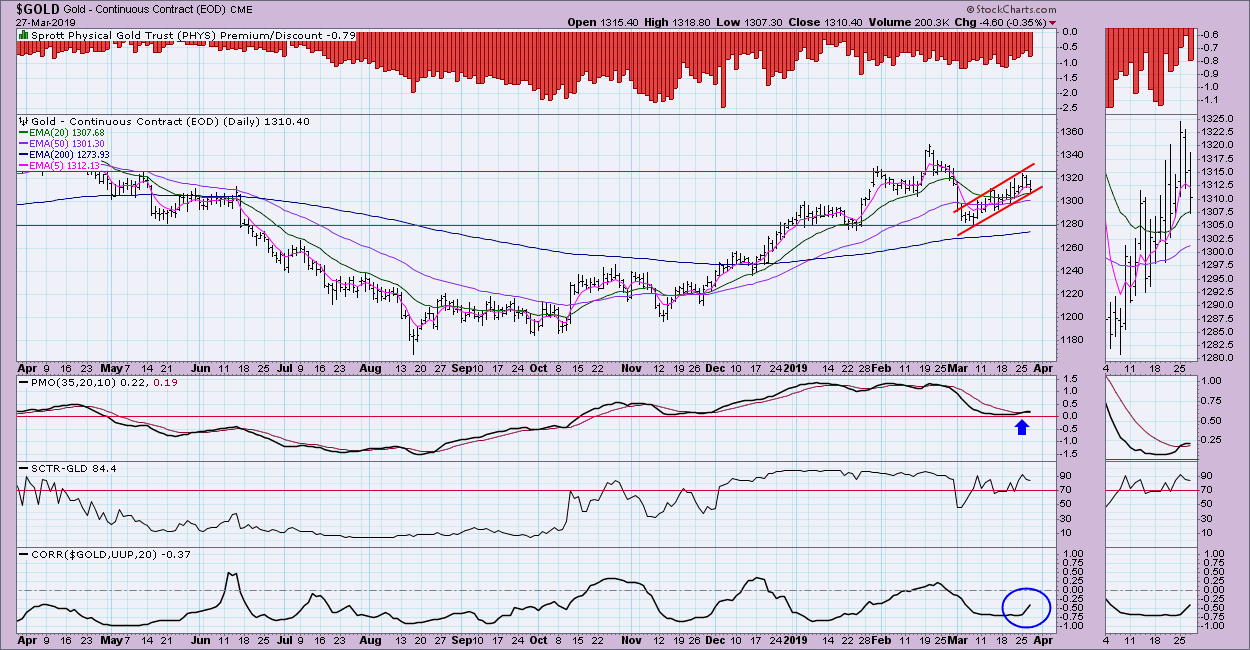Image resolution: width=1250 pixels, height=650 pixels.
Task: Click the 1320 price axis label
Action: [1073, 178]
